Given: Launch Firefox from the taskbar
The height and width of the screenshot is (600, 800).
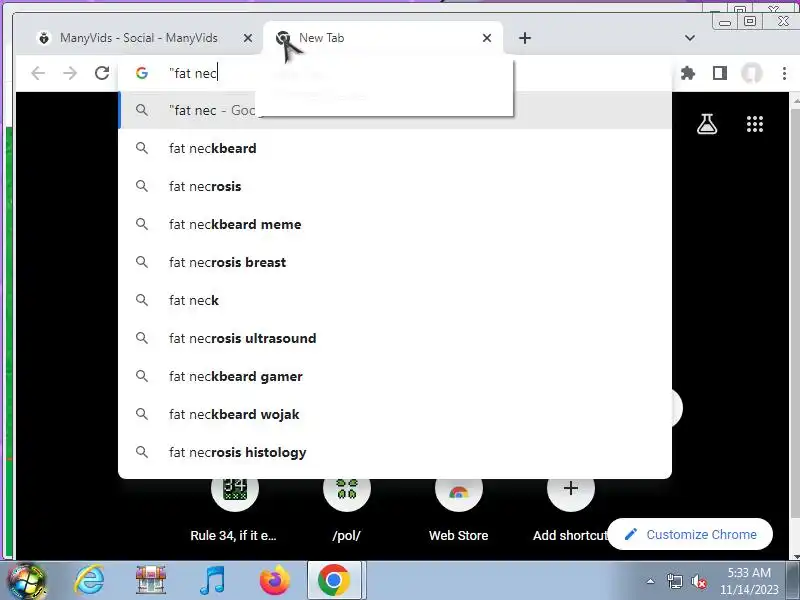Looking at the screenshot, I should 274,581.
